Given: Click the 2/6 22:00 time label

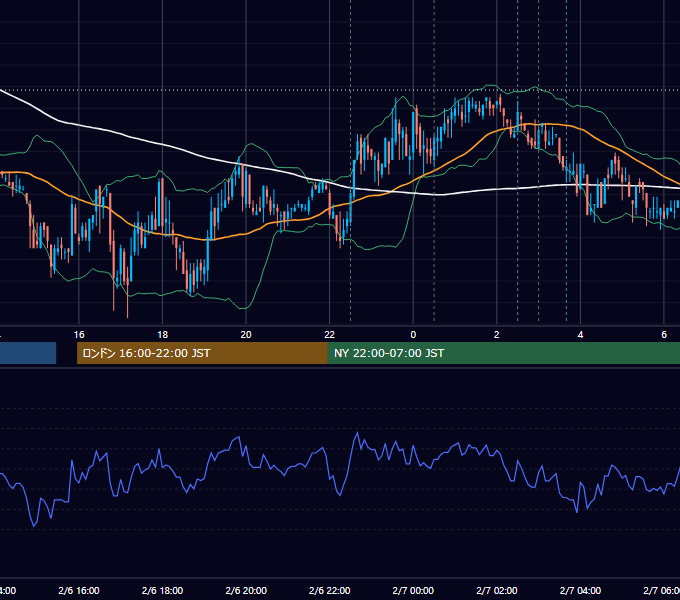Looking at the screenshot, I should coord(330,590).
